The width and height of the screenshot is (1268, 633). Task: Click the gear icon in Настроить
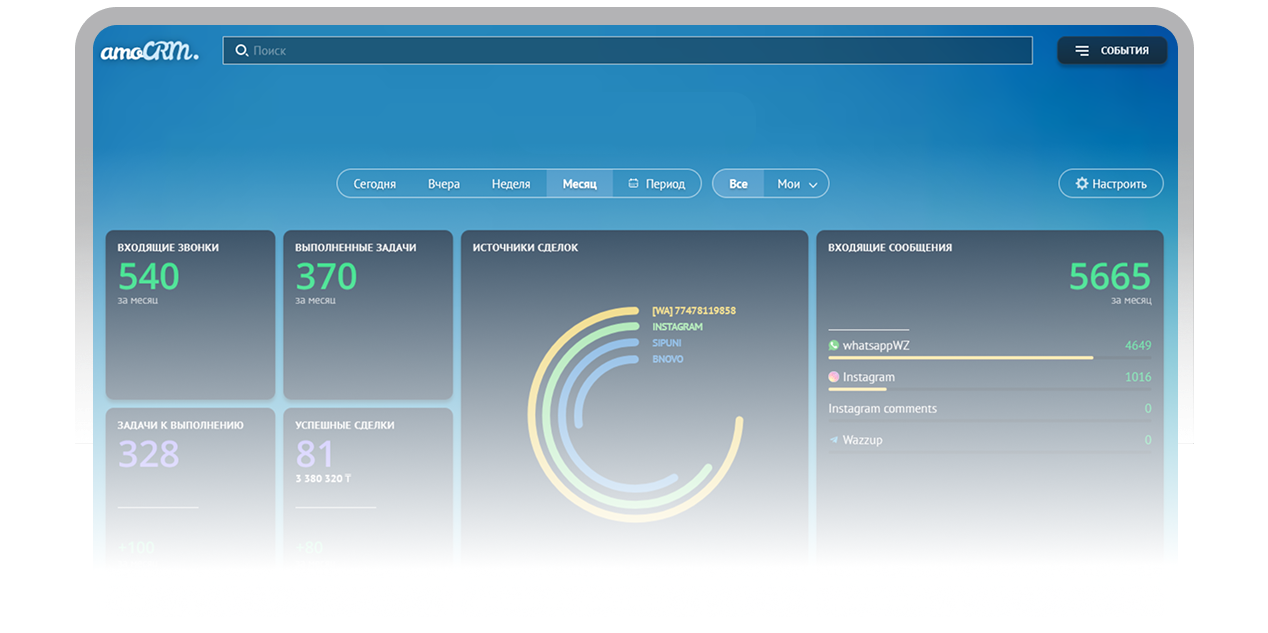(1081, 184)
